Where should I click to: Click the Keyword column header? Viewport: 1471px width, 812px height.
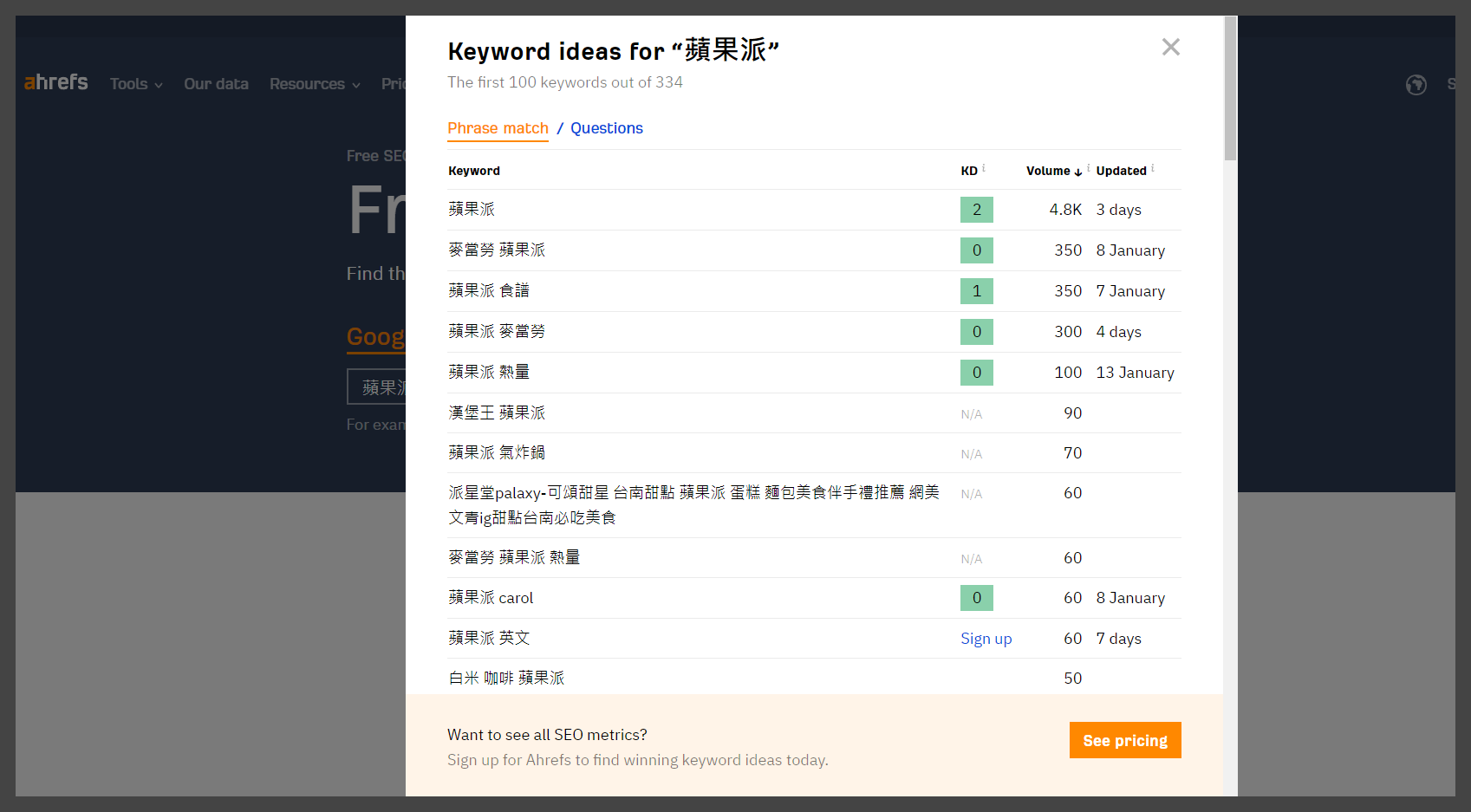click(x=474, y=171)
